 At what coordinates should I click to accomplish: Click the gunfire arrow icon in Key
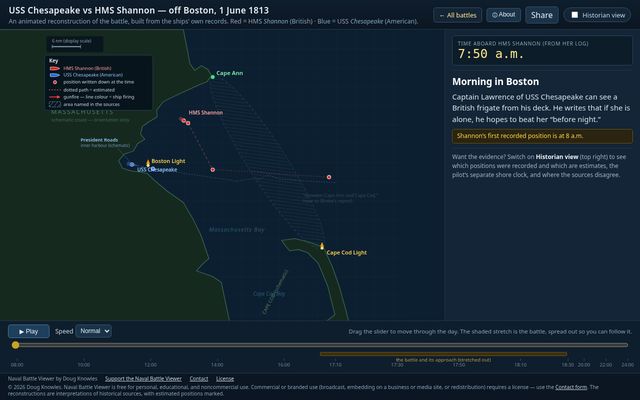pyautogui.click(x=55, y=97)
